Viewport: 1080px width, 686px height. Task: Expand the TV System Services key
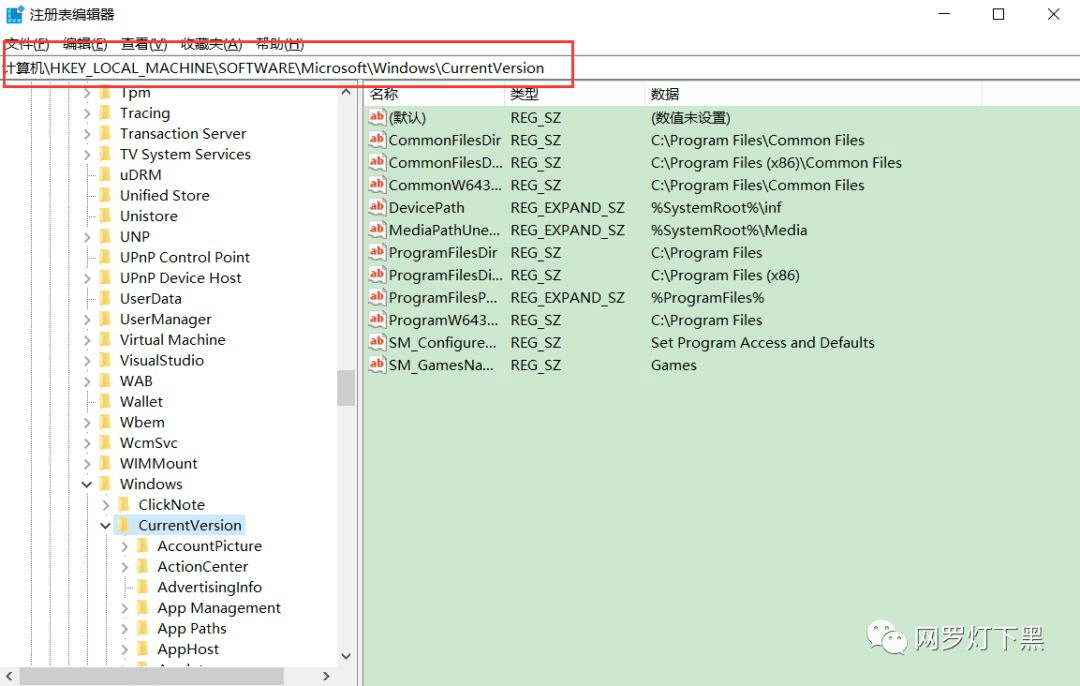[x=87, y=154]
